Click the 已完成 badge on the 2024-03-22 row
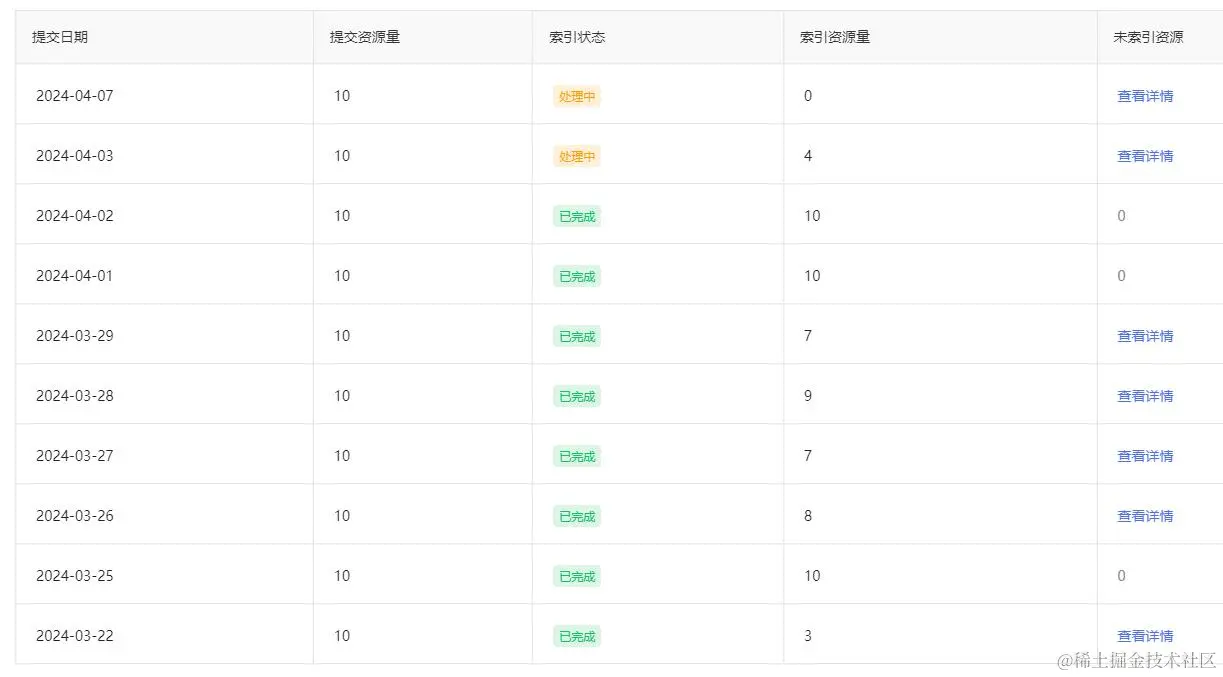This screenshot has width=1223, height=677. tap(576, 636)
